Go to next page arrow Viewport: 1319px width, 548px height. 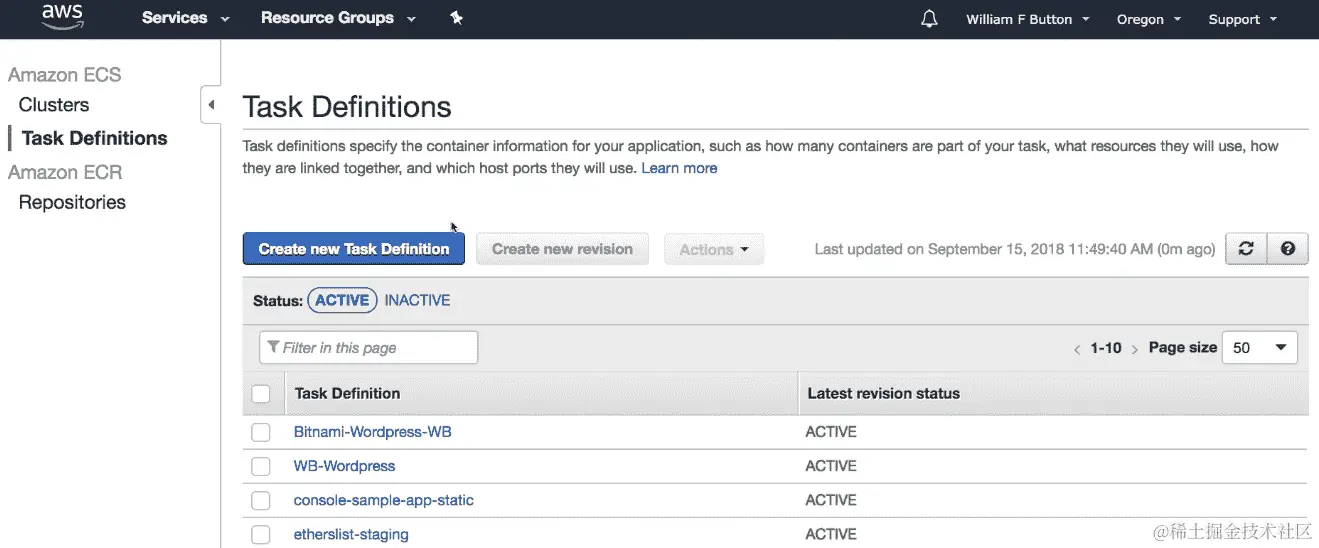[1135, 349]
